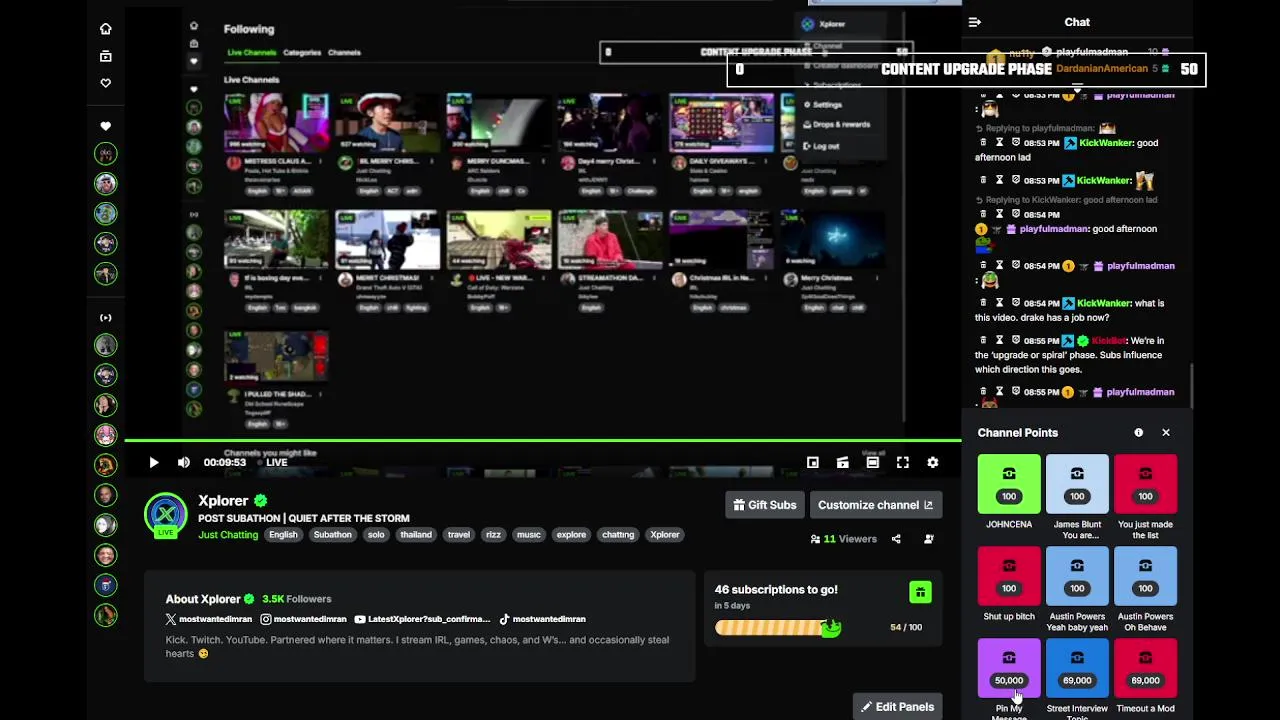Jump to LIVE in the player
The height and width of the screenshot is (720, 1280).
pyautogui.click(x=276, y=462)
